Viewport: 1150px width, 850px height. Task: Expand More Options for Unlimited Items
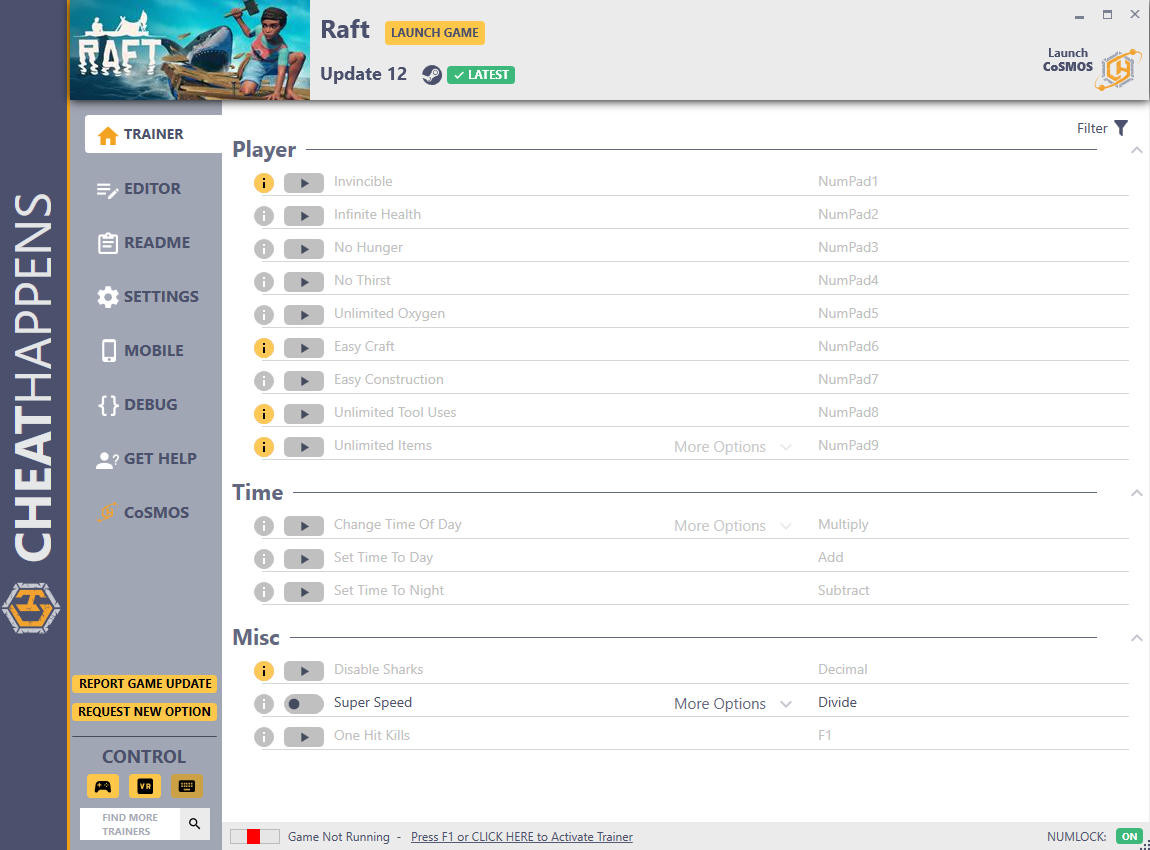pos(732,447)
